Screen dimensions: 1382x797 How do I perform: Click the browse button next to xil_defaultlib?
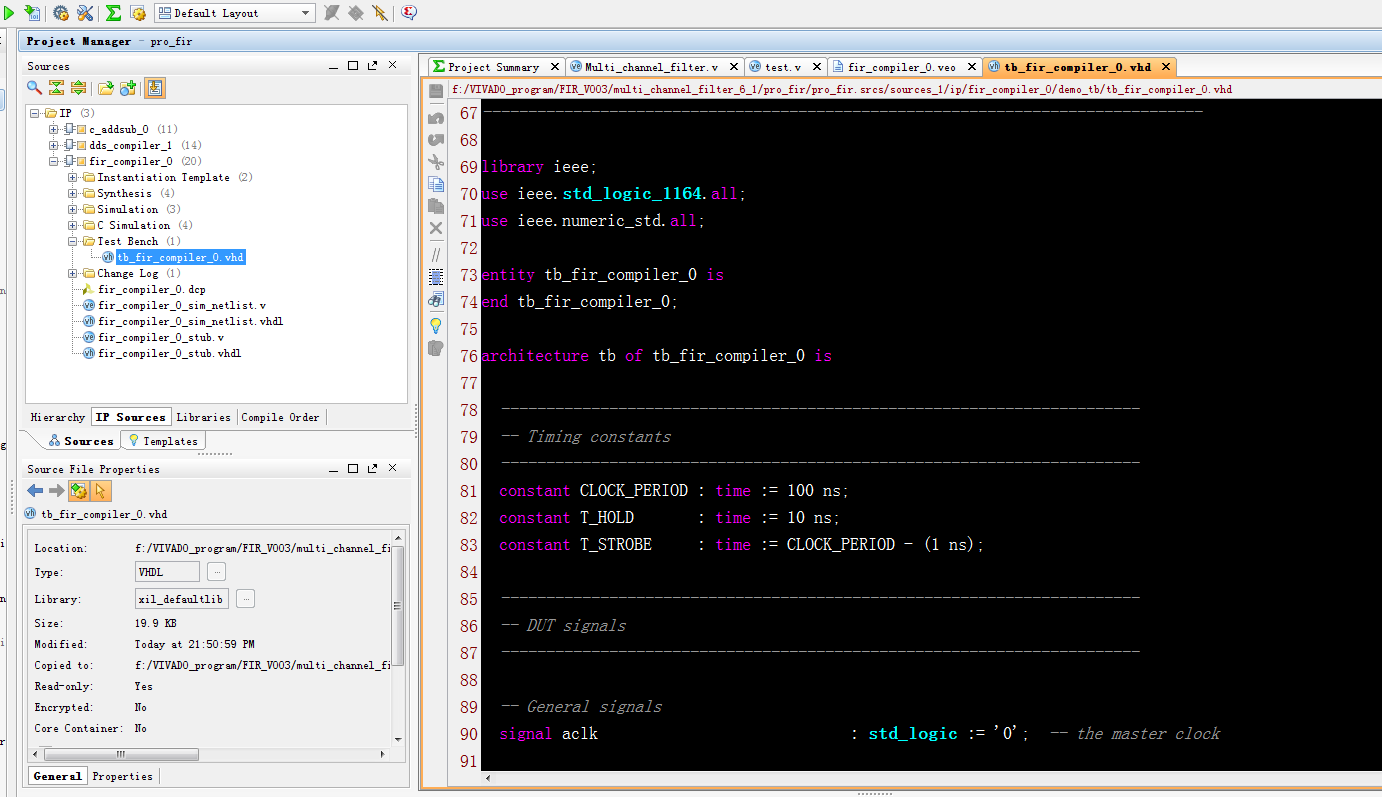click(245, 599)
